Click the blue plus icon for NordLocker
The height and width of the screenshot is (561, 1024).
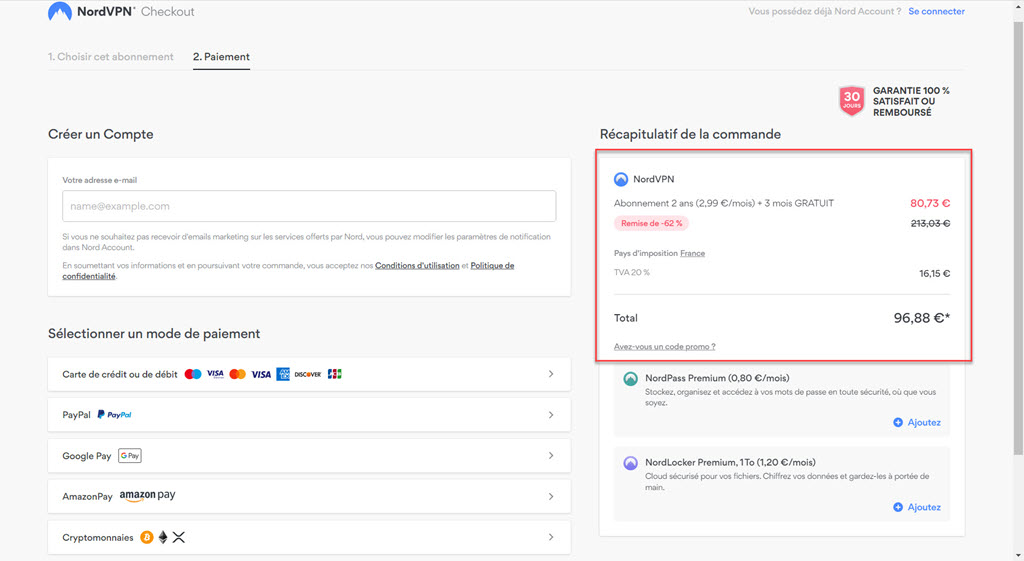(x=898, y=507)
